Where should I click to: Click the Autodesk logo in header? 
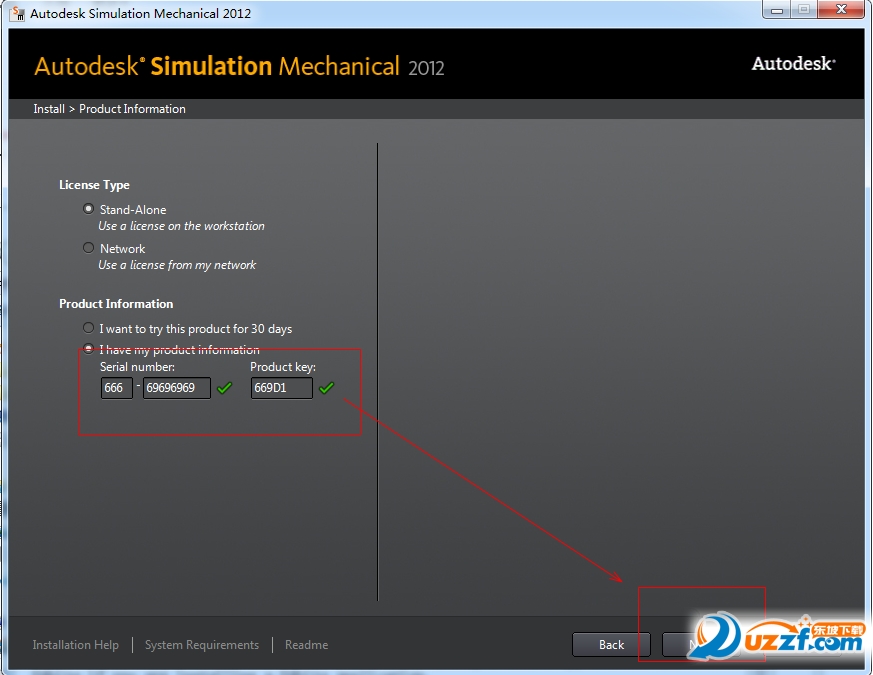(x=794, y=63)
